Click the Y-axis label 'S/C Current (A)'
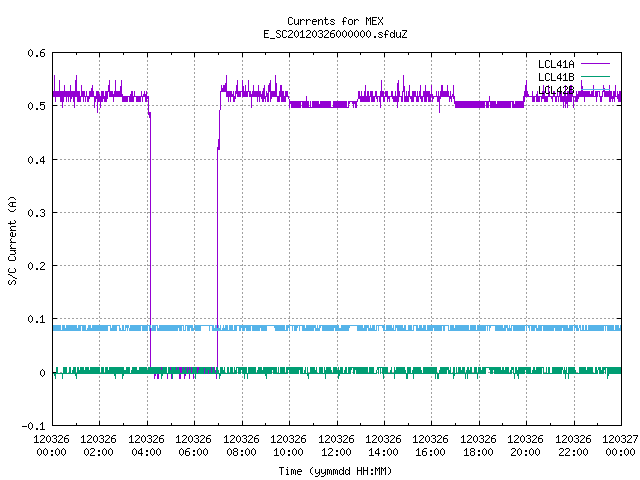This screenshot has height=480, width=640. point(13,240)
